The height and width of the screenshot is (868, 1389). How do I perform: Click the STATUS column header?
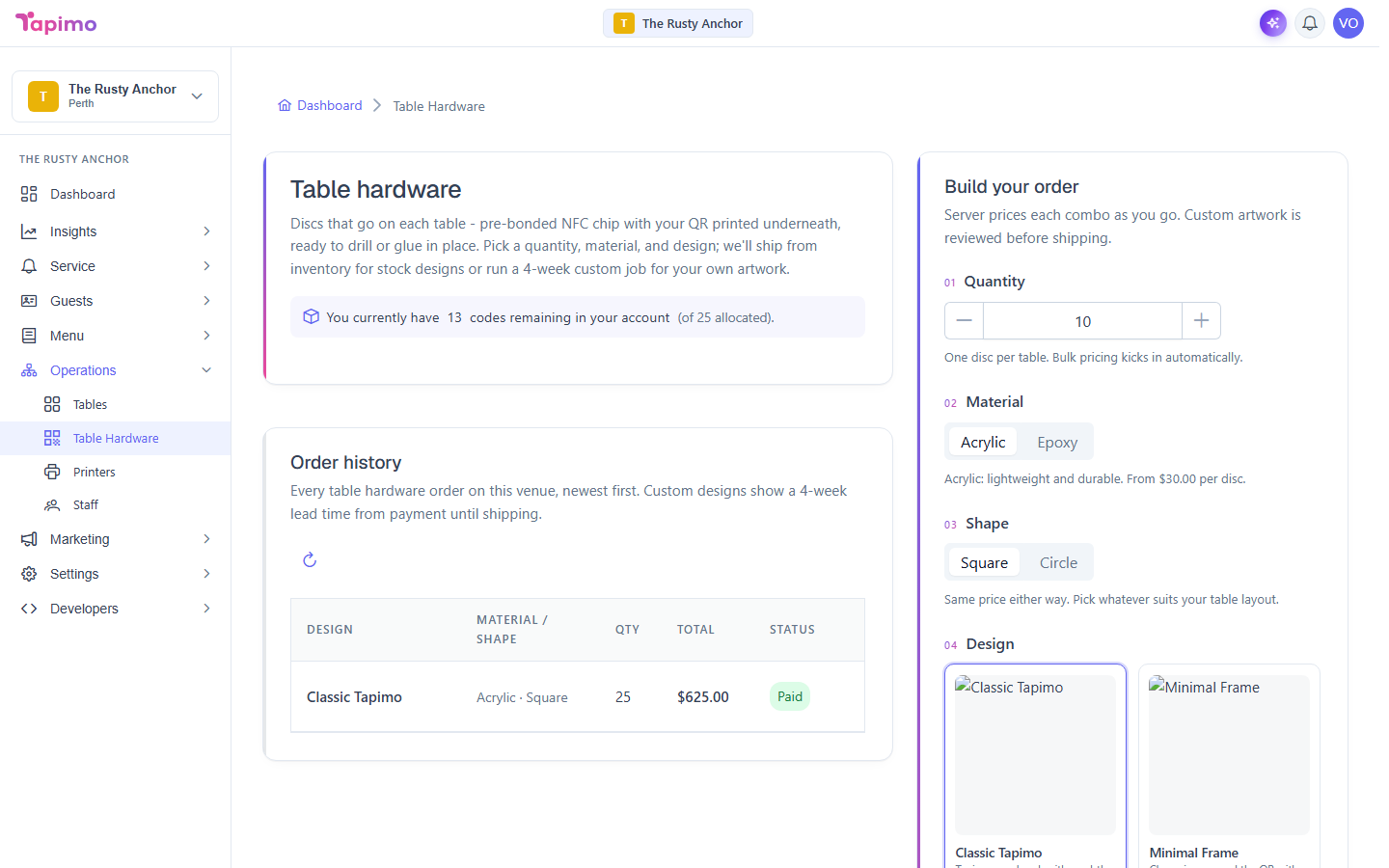(792, 629)
